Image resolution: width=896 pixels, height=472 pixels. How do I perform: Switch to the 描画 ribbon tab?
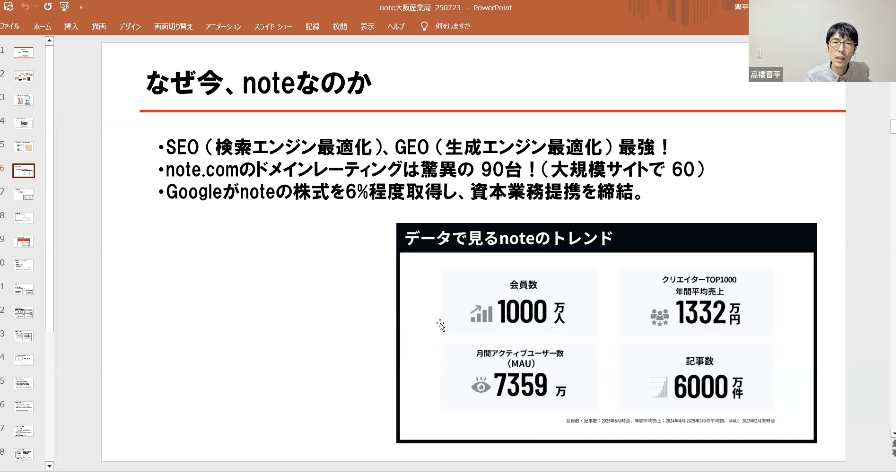click(x=99, y=26)
